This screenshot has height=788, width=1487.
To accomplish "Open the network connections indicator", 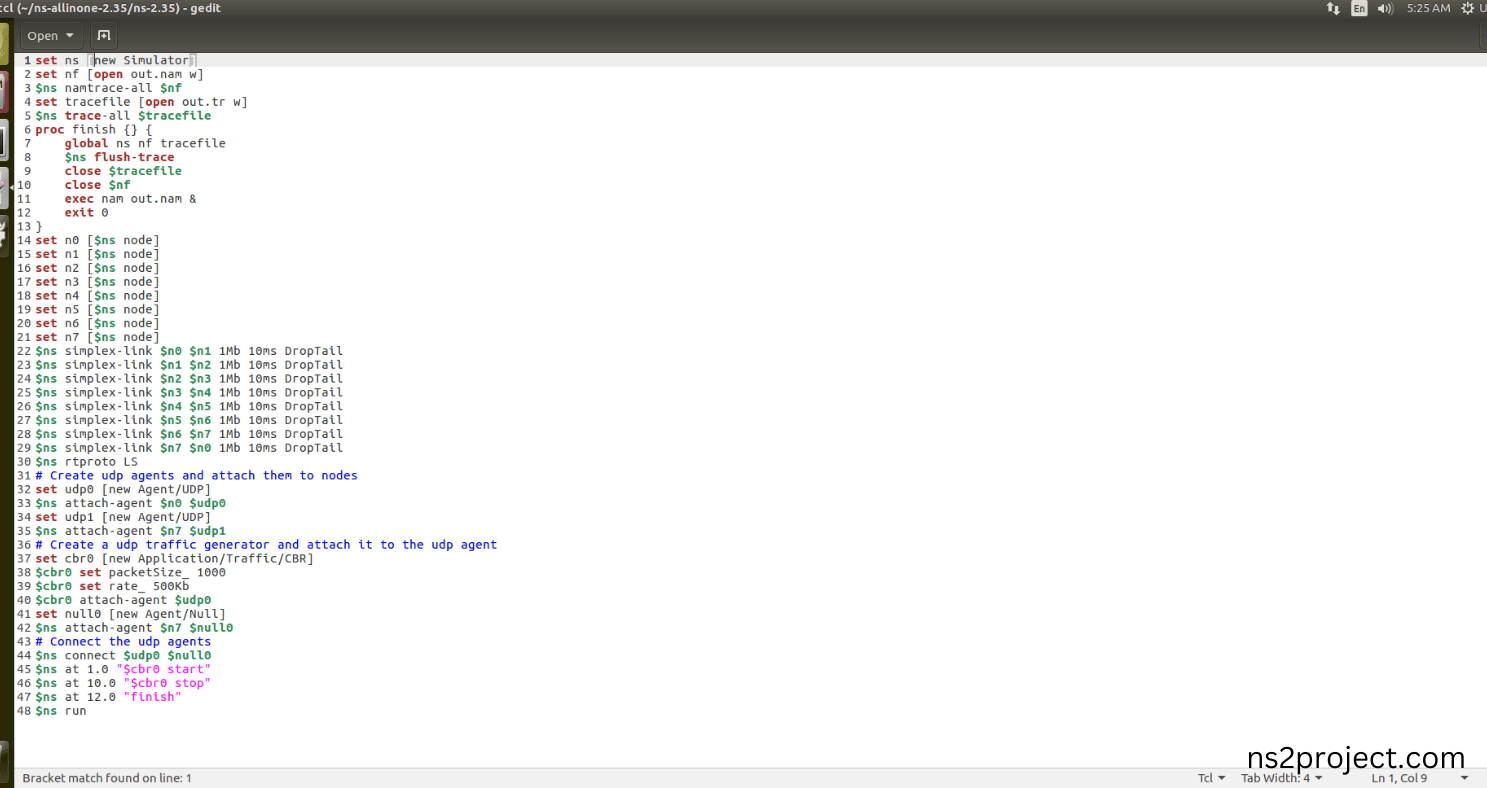I will click(1333, 8).
